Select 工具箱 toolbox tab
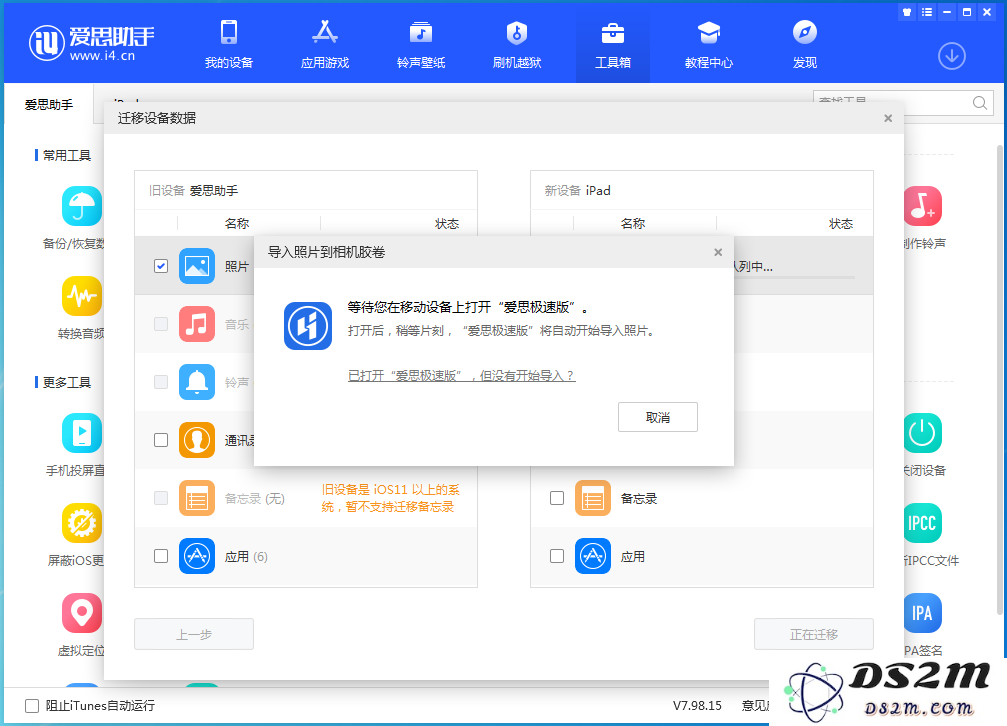Viewport: 1007px width, 726px height. point(613,44)
